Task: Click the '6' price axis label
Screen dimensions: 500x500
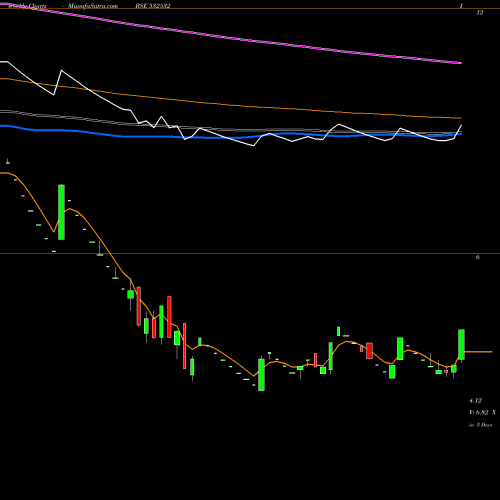Action: [478, 257]
